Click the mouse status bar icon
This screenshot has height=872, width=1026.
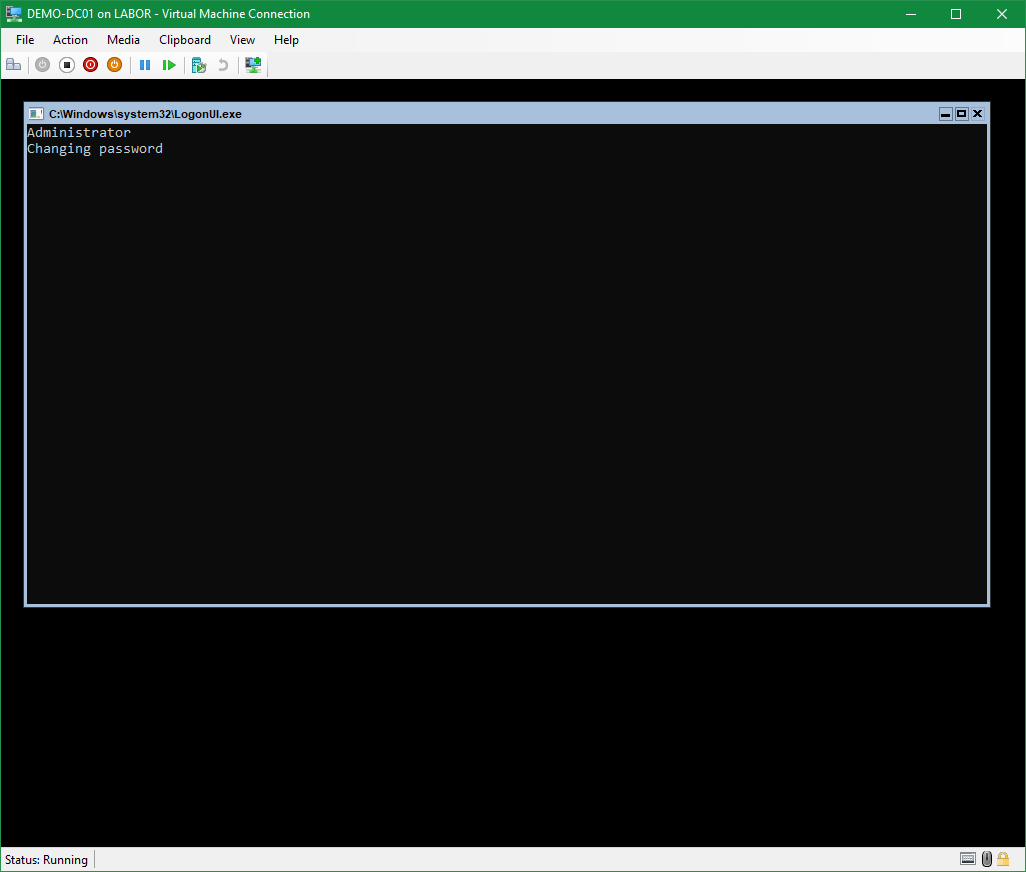coord(986,859)
